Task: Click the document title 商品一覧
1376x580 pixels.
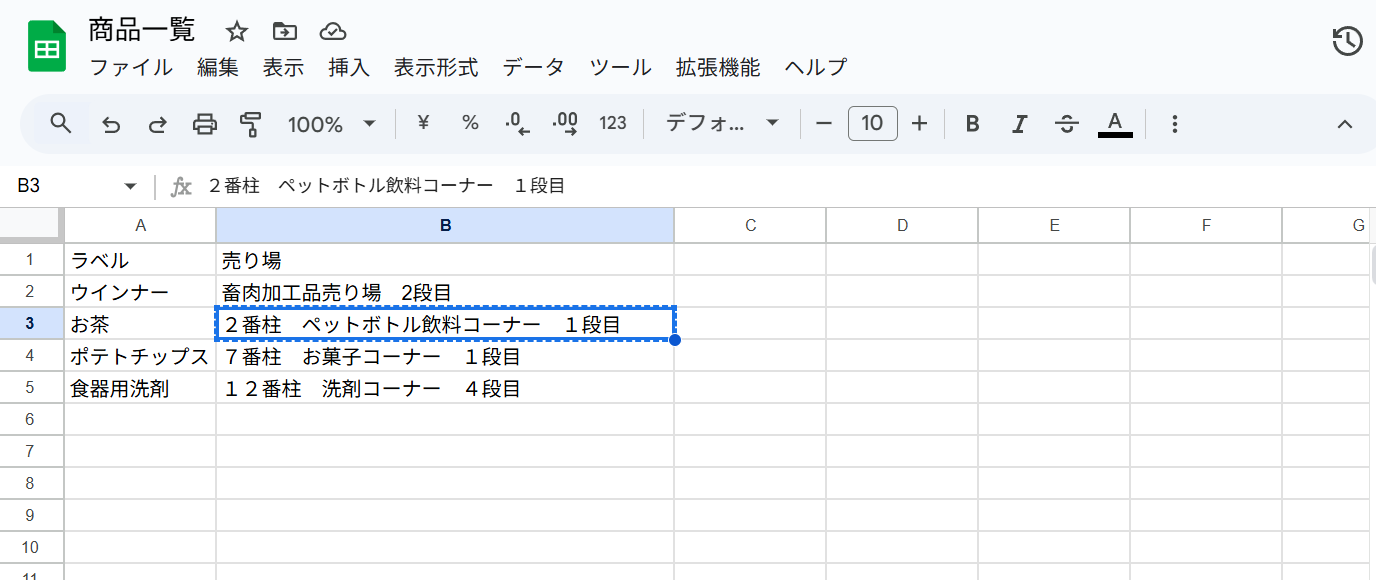Action: point(141,30)
